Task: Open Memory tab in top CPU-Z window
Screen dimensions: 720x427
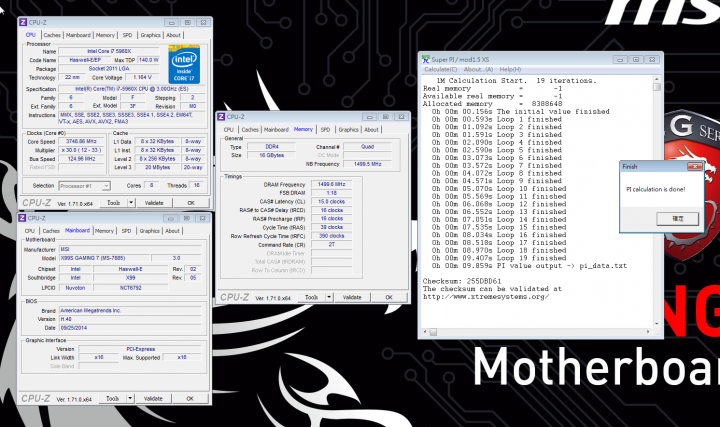Action: 105,35
